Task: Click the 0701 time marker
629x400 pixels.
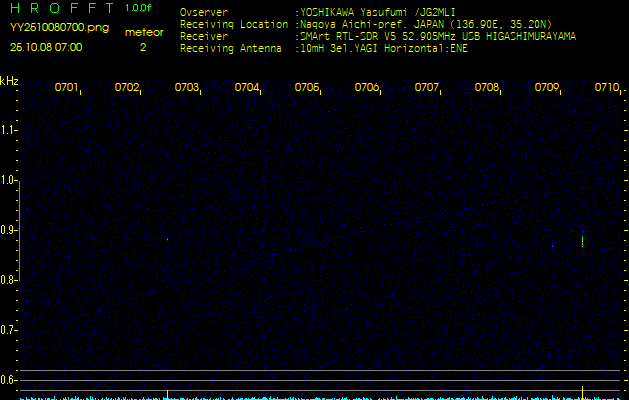Action: click(x=66, y=87)
